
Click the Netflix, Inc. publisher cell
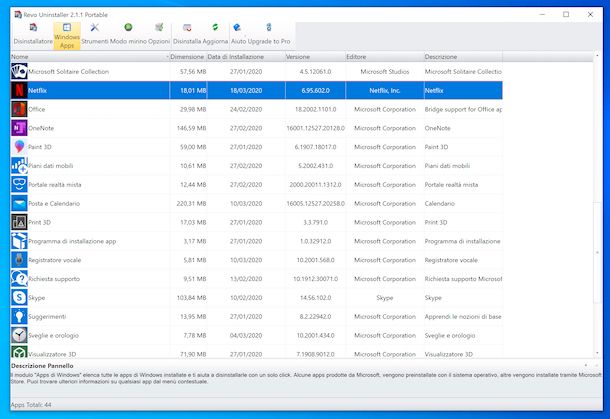(x=385, y=90)
